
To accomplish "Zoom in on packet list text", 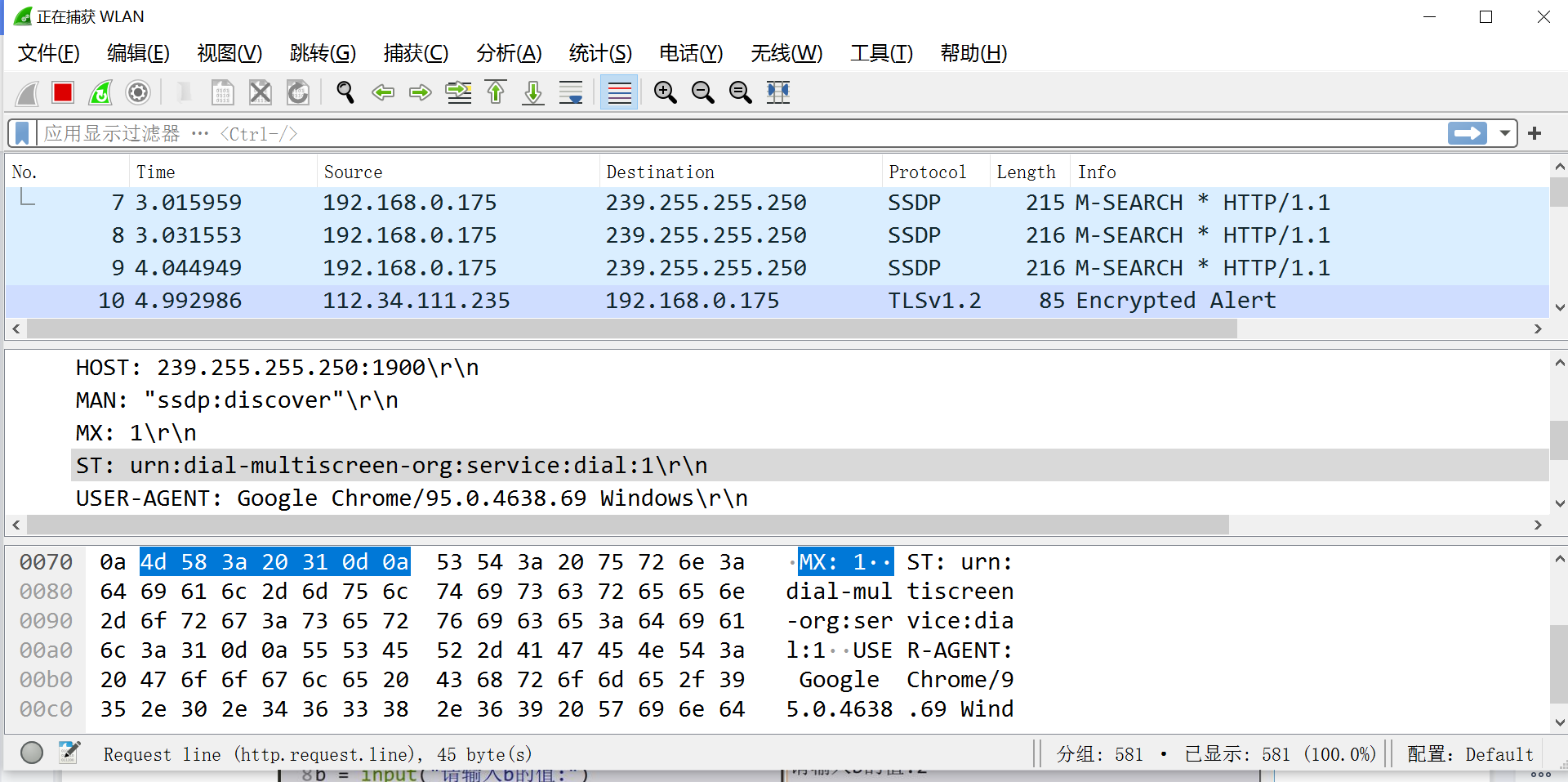I will click(665, 92).
